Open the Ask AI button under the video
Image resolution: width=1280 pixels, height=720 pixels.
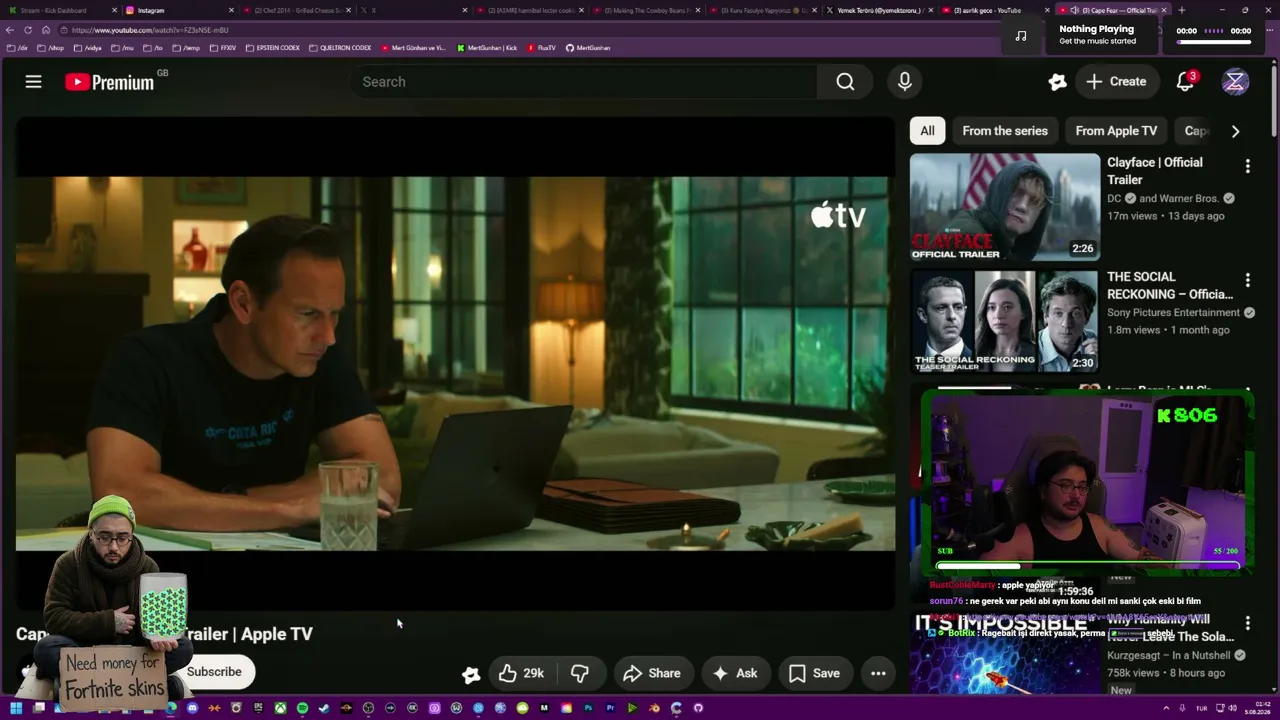[734, 673]
